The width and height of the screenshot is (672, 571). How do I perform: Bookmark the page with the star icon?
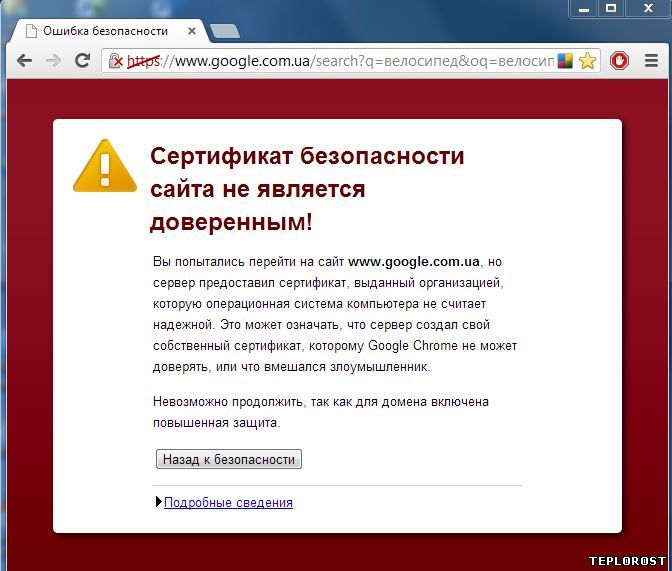(x=587, y=61)
